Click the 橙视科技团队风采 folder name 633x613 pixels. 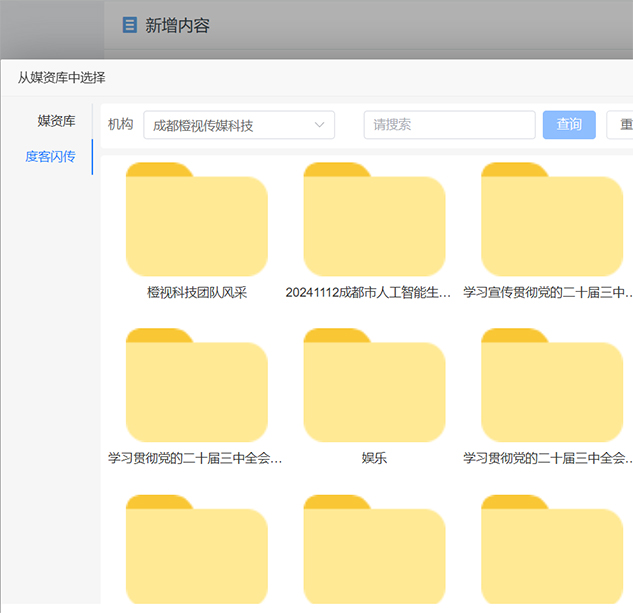[197, 292]
